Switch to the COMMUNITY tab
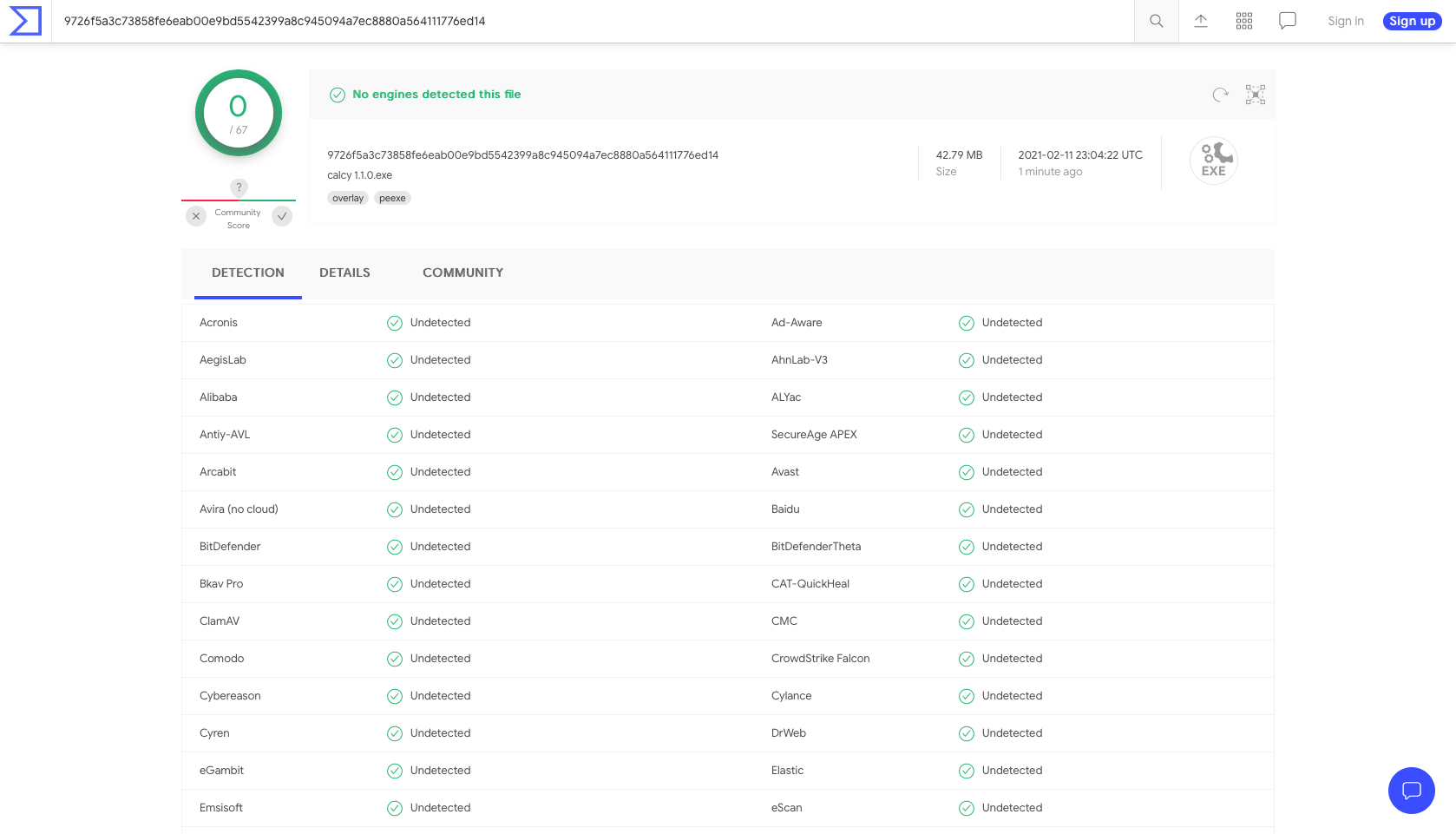Image resolution: width=1456 pixels, height=834 pixels. pos(462,273)
